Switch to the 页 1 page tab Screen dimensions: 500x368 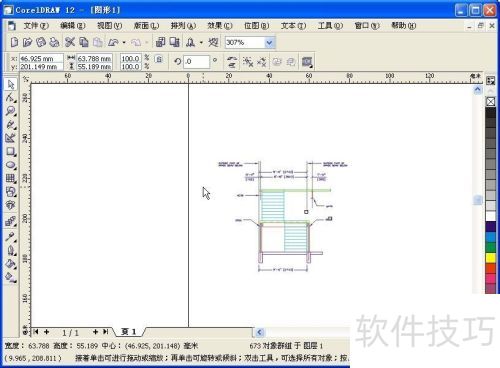[129, 332]
